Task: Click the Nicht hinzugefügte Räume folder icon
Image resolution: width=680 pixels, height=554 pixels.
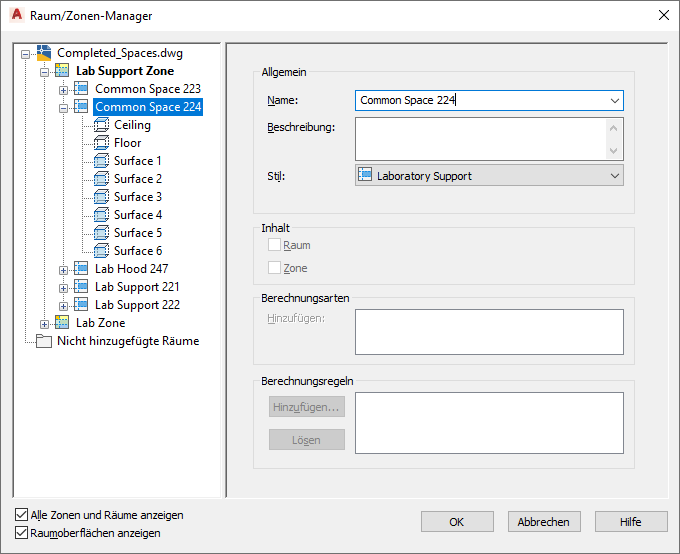Action: tap(44, 341)
